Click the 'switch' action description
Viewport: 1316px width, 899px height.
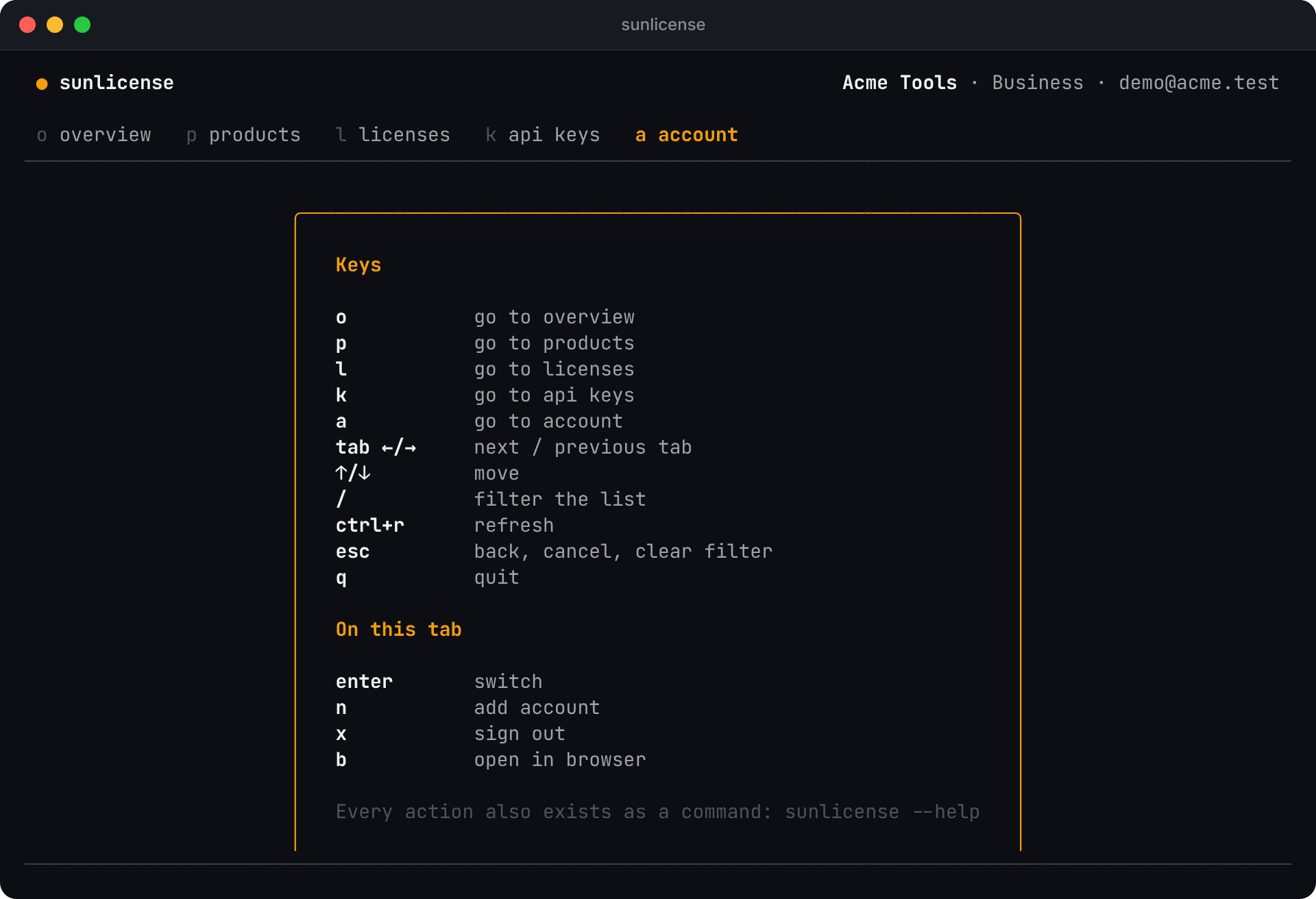click(x=508, y=682)
